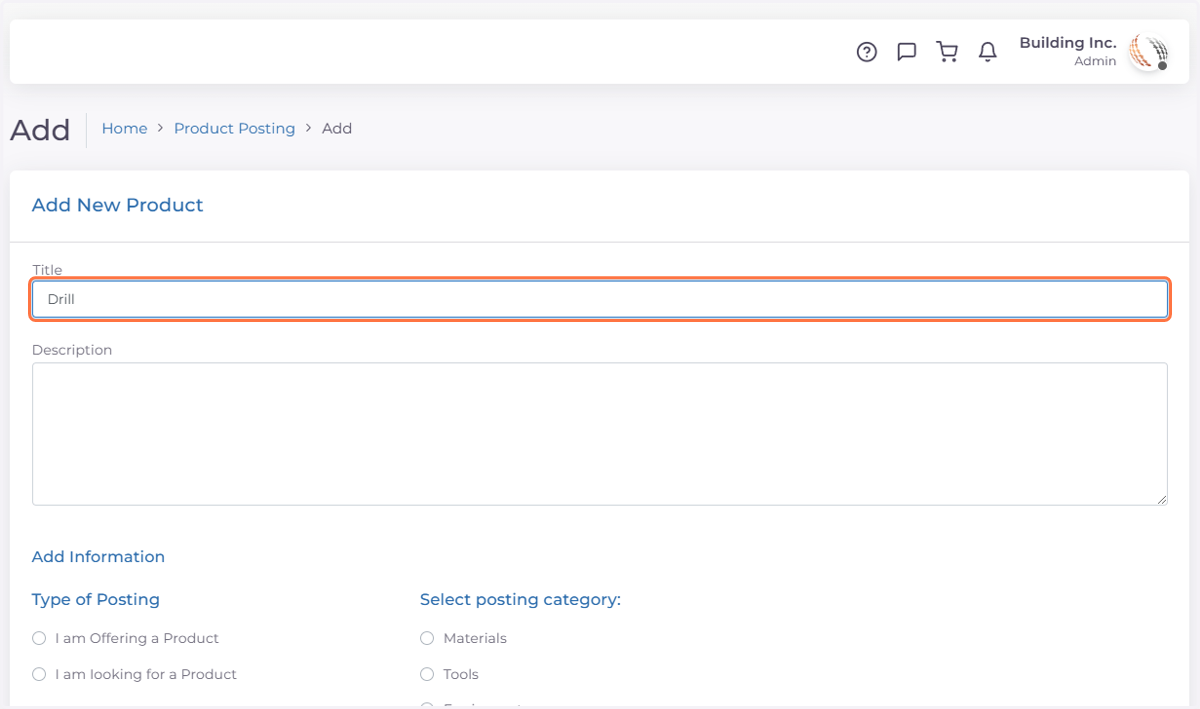Choose the Materials posting category
1200x709 pixels.
coord(427,638)
